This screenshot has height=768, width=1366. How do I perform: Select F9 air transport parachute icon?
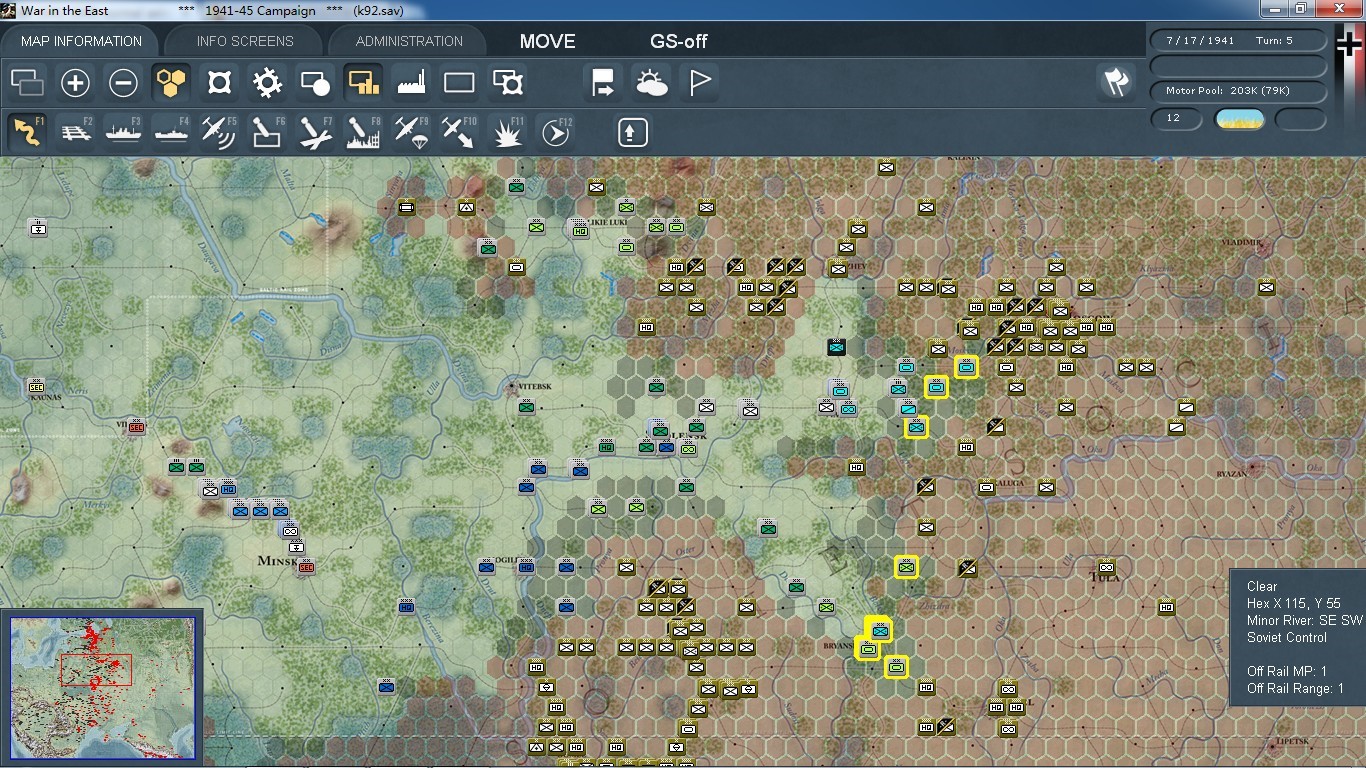(x=411, y=132)
